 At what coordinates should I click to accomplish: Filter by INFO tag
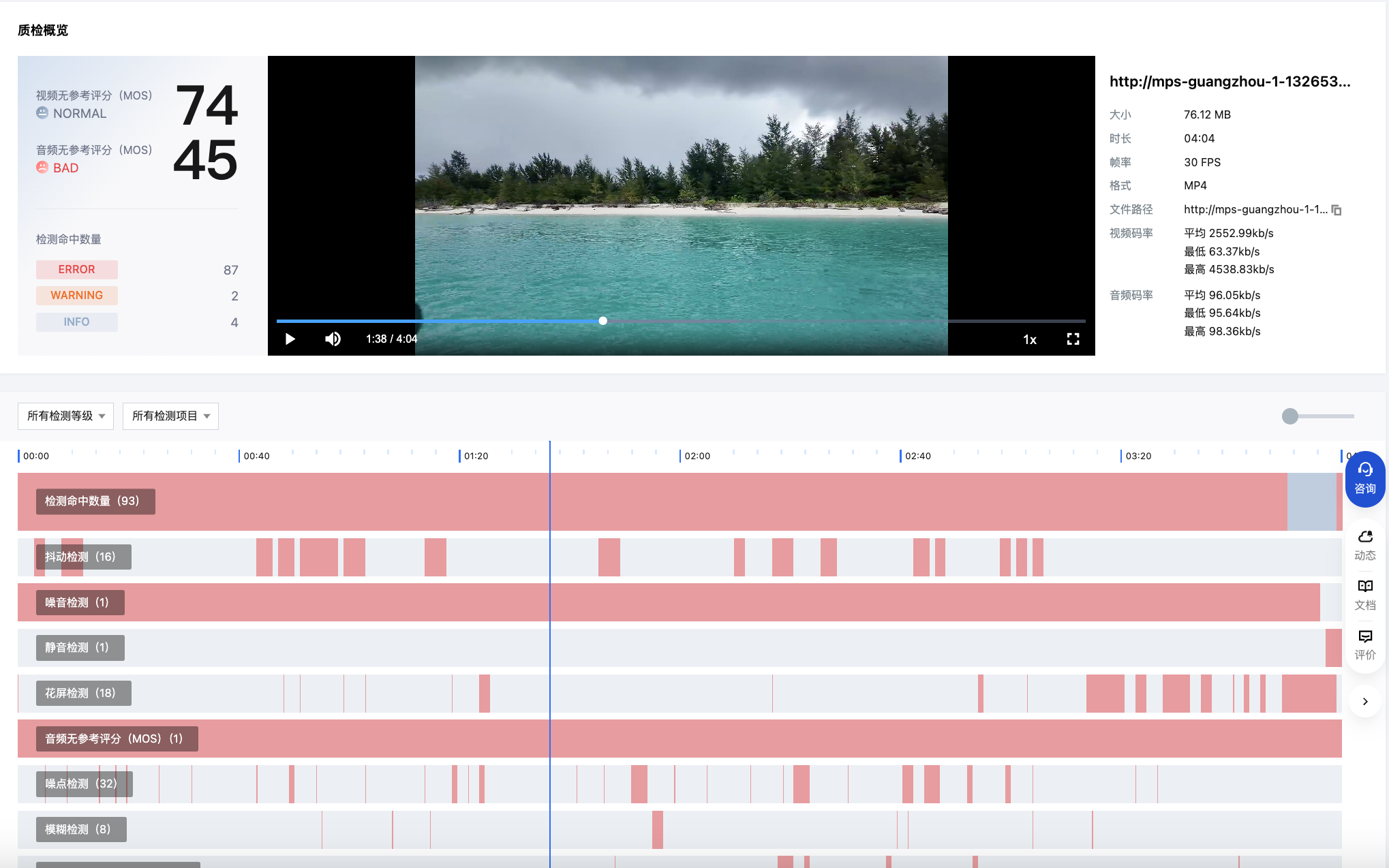tap(77, 322)
